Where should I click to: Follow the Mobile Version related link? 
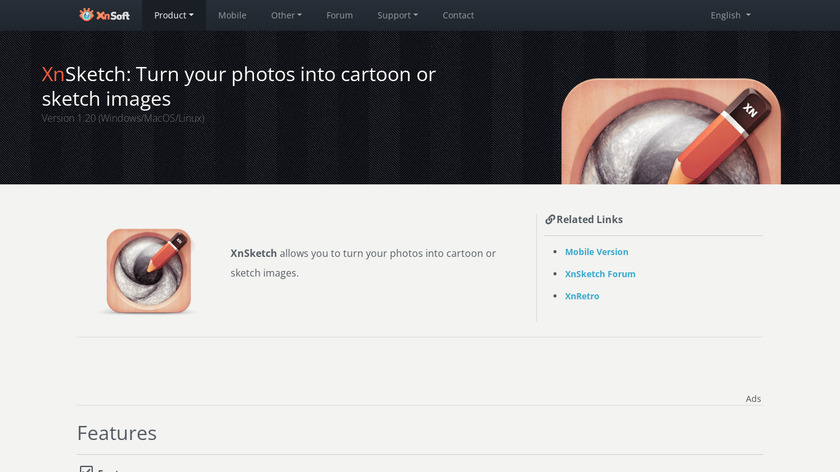point(596,252)
